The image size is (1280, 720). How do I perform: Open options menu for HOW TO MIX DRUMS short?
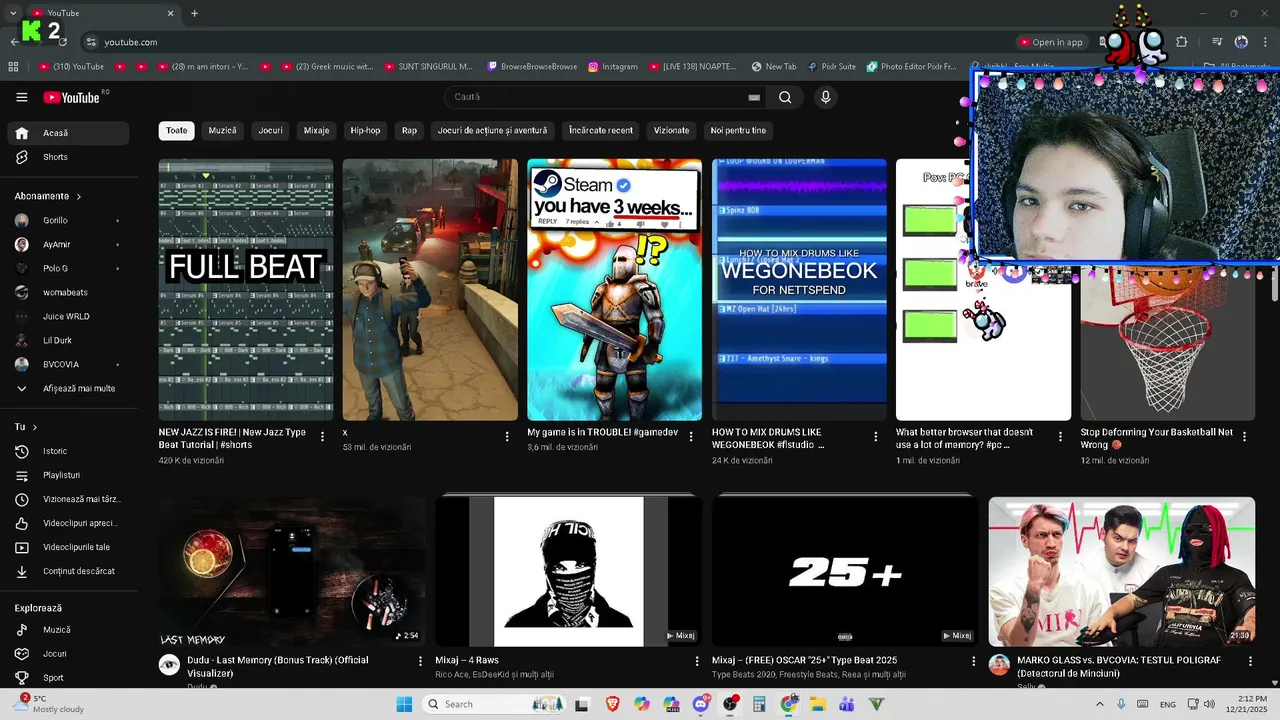coord(875,437)
